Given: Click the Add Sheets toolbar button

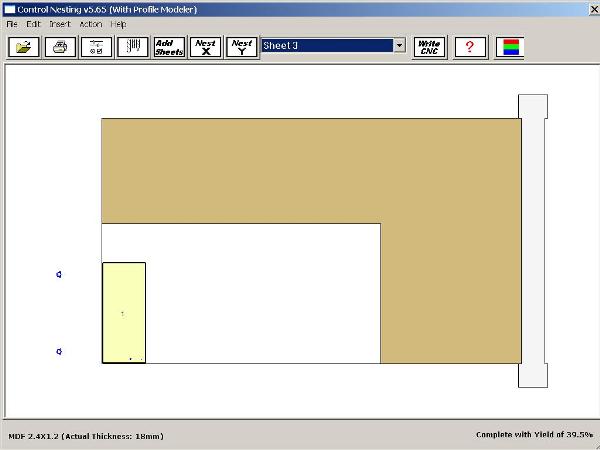Looking at the screenshot, I should click(169, 47).
